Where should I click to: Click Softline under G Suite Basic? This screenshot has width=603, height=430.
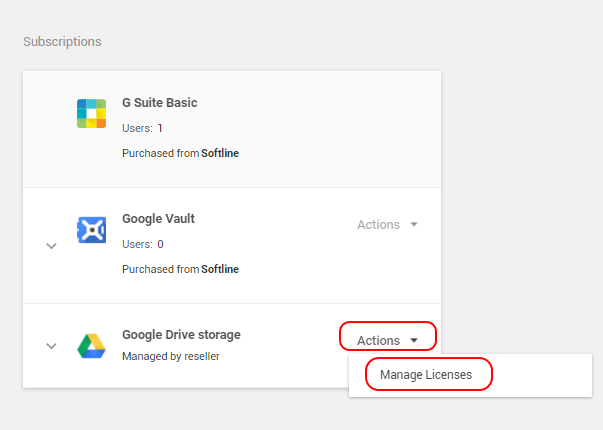pyautogui.click(x=220, y=154)
